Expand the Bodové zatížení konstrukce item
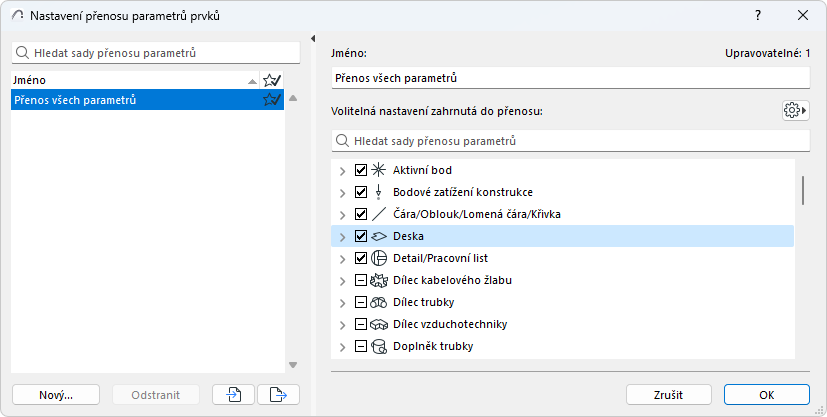 [343, 192]
